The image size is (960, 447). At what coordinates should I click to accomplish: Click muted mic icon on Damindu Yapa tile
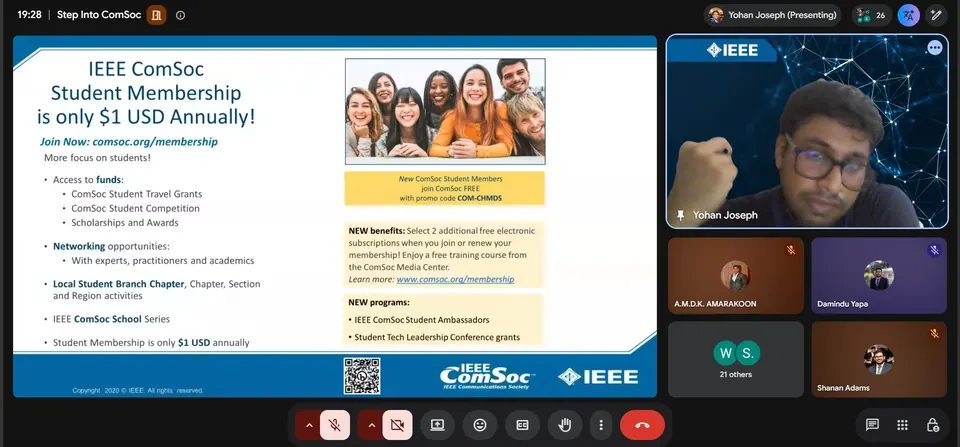(x=934, y=250)
